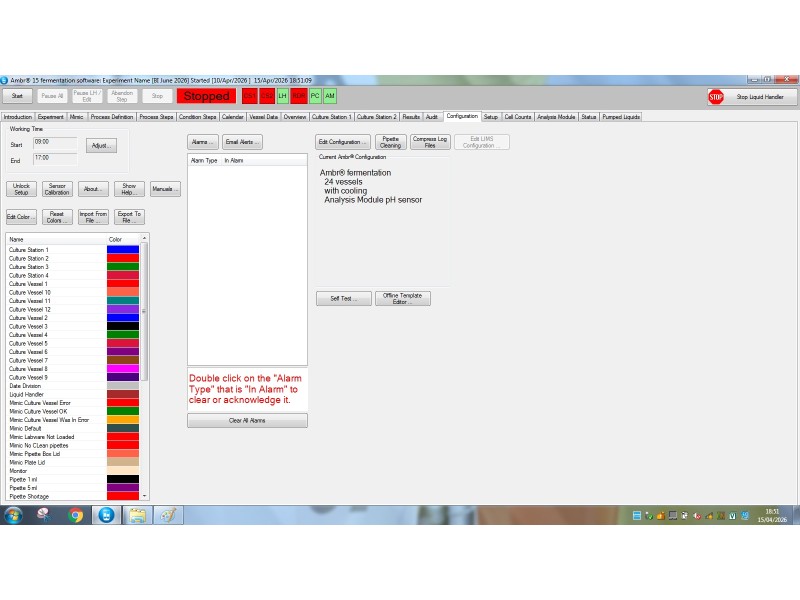
Task: Click the Edit Configuration button
Action: click(x=342, y=142)
